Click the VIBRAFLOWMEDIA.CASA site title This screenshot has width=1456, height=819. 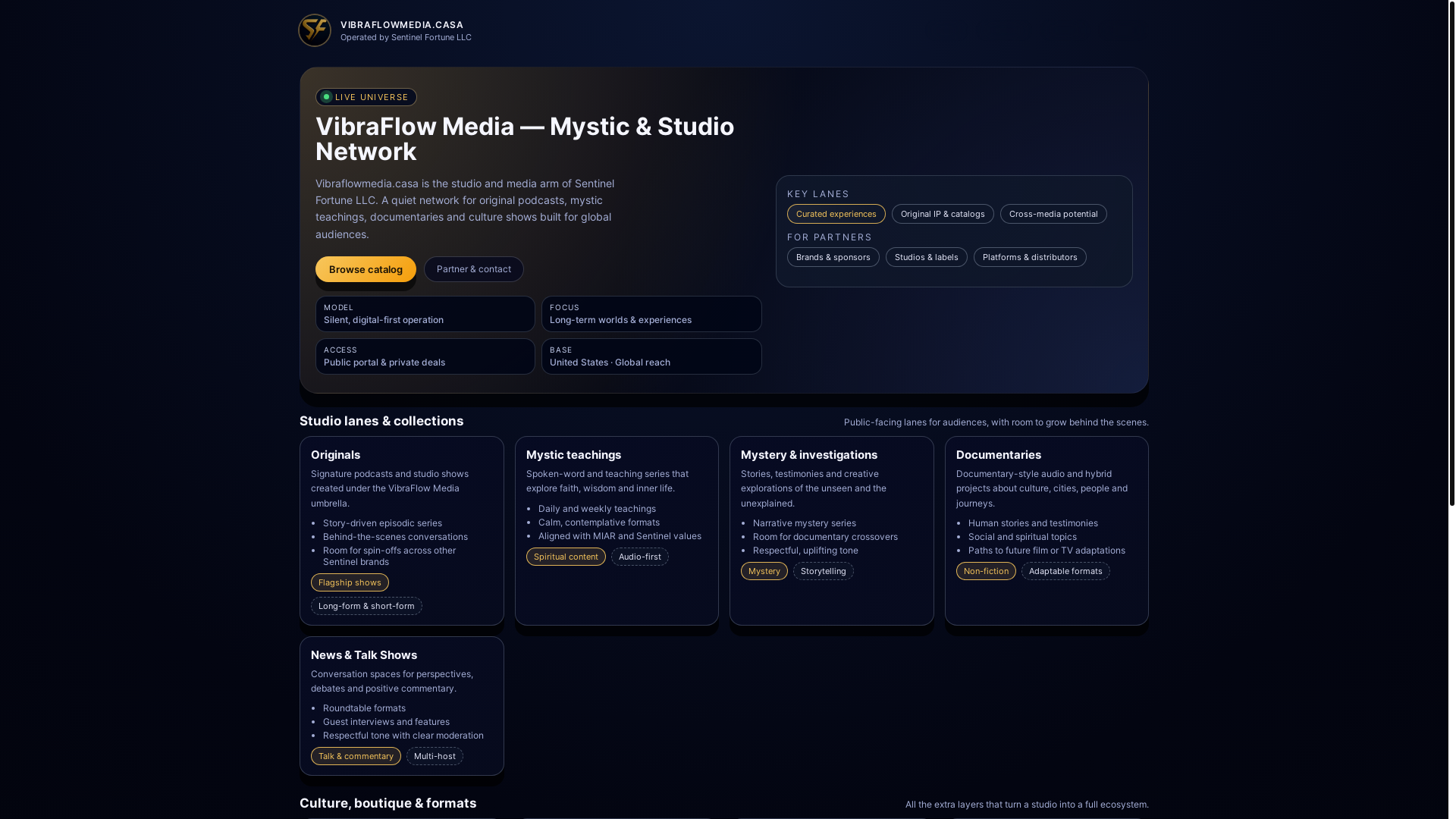(402, 25)
